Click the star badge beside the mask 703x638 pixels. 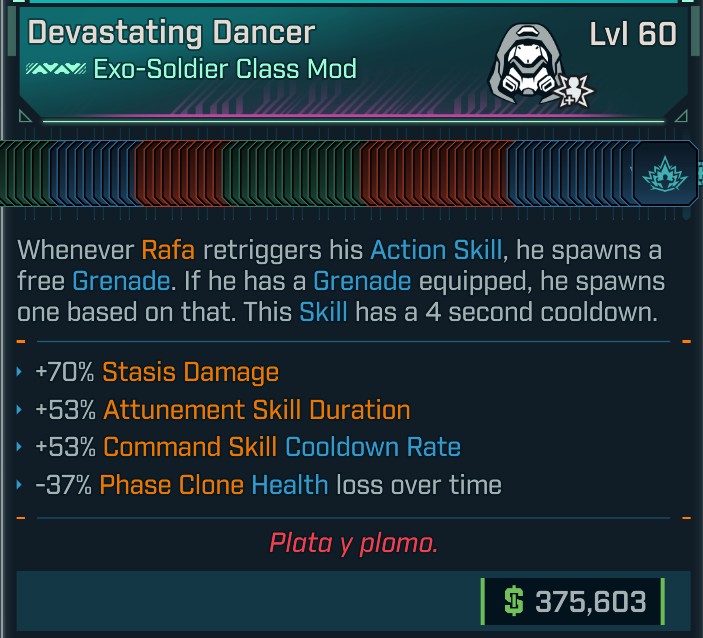(573, 91)
